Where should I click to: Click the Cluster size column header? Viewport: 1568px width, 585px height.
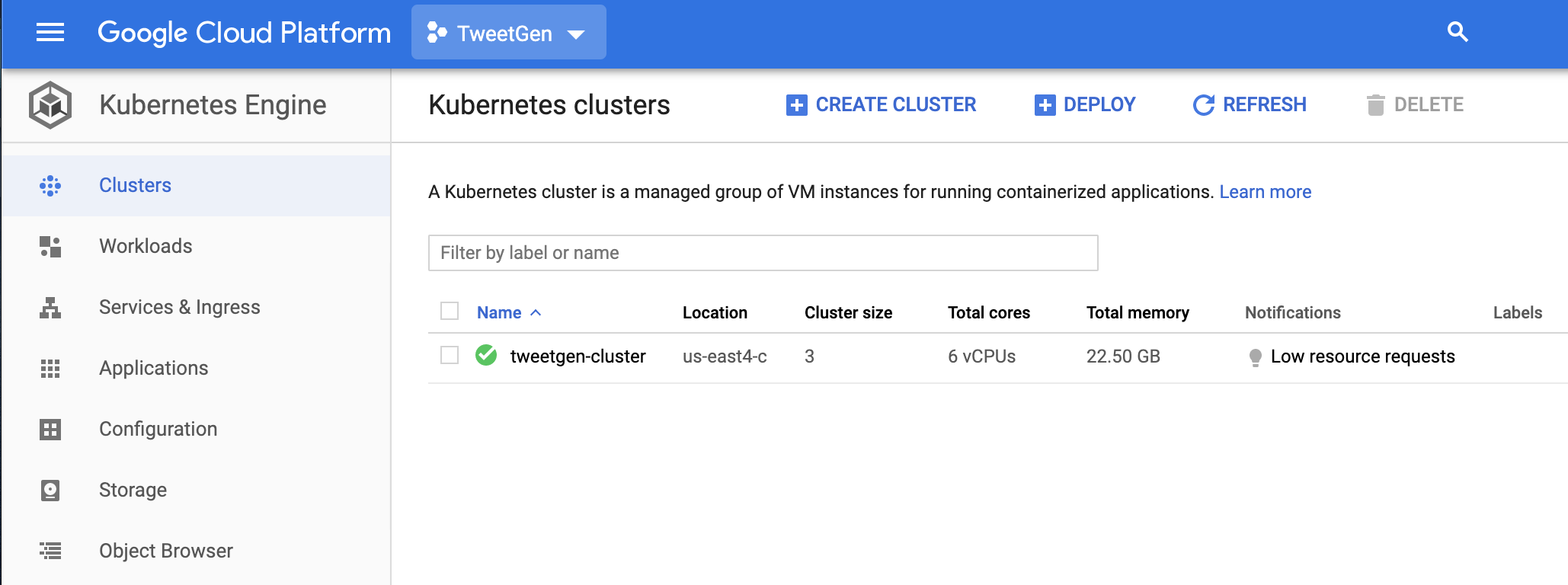[x=848, y=312]
